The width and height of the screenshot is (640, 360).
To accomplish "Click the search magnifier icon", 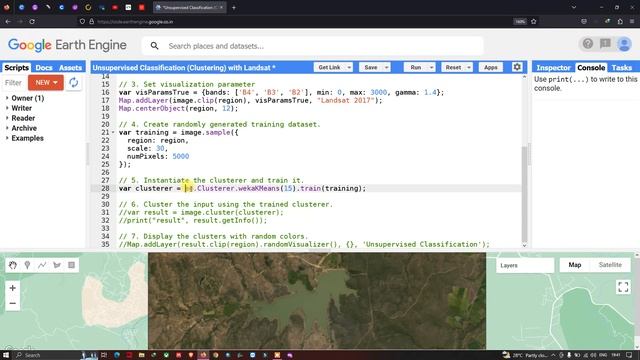I will tap(154, 46).
